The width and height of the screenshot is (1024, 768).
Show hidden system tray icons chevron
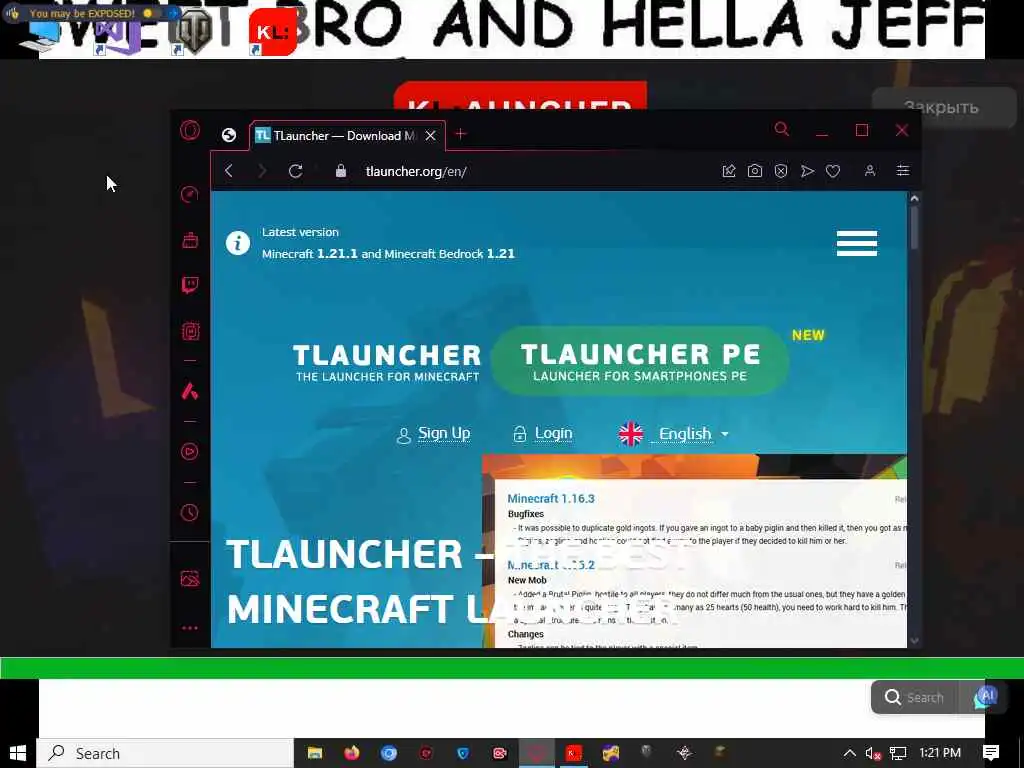point(850,753)
